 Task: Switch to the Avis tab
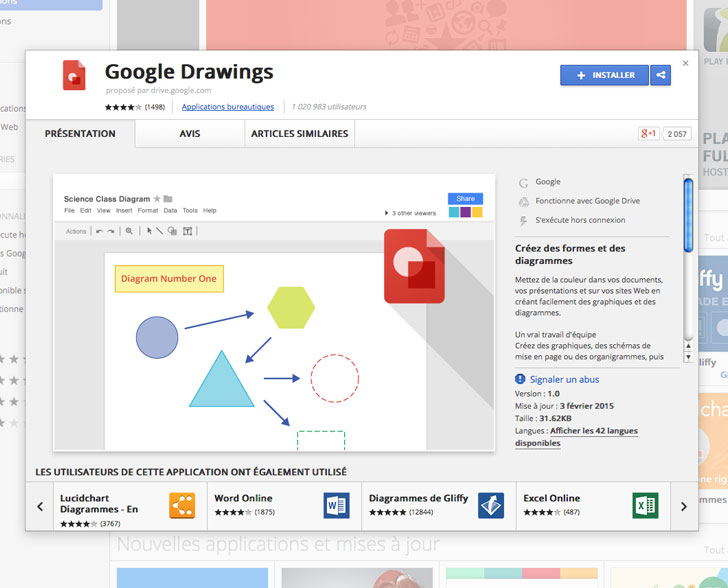point(190,134)
